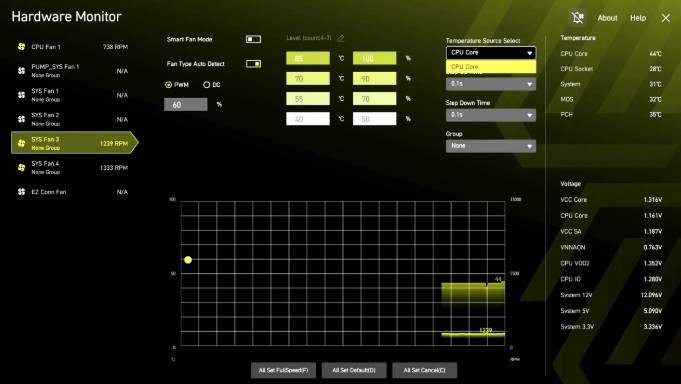Click the 90 % fan speed field

pos(374,79)
